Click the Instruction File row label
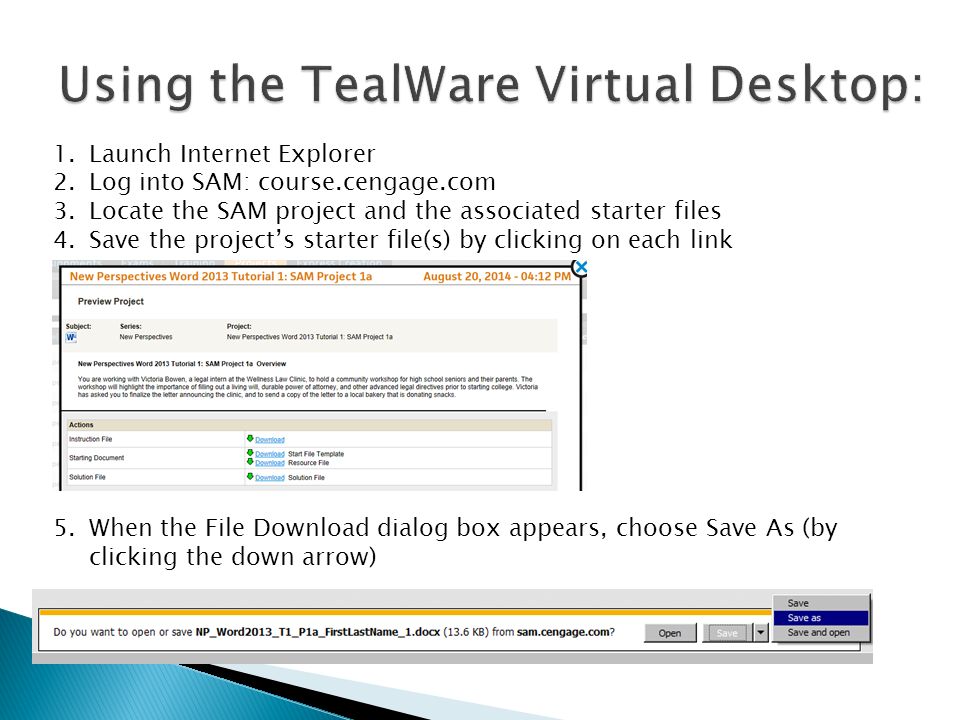 coord(91,440)
